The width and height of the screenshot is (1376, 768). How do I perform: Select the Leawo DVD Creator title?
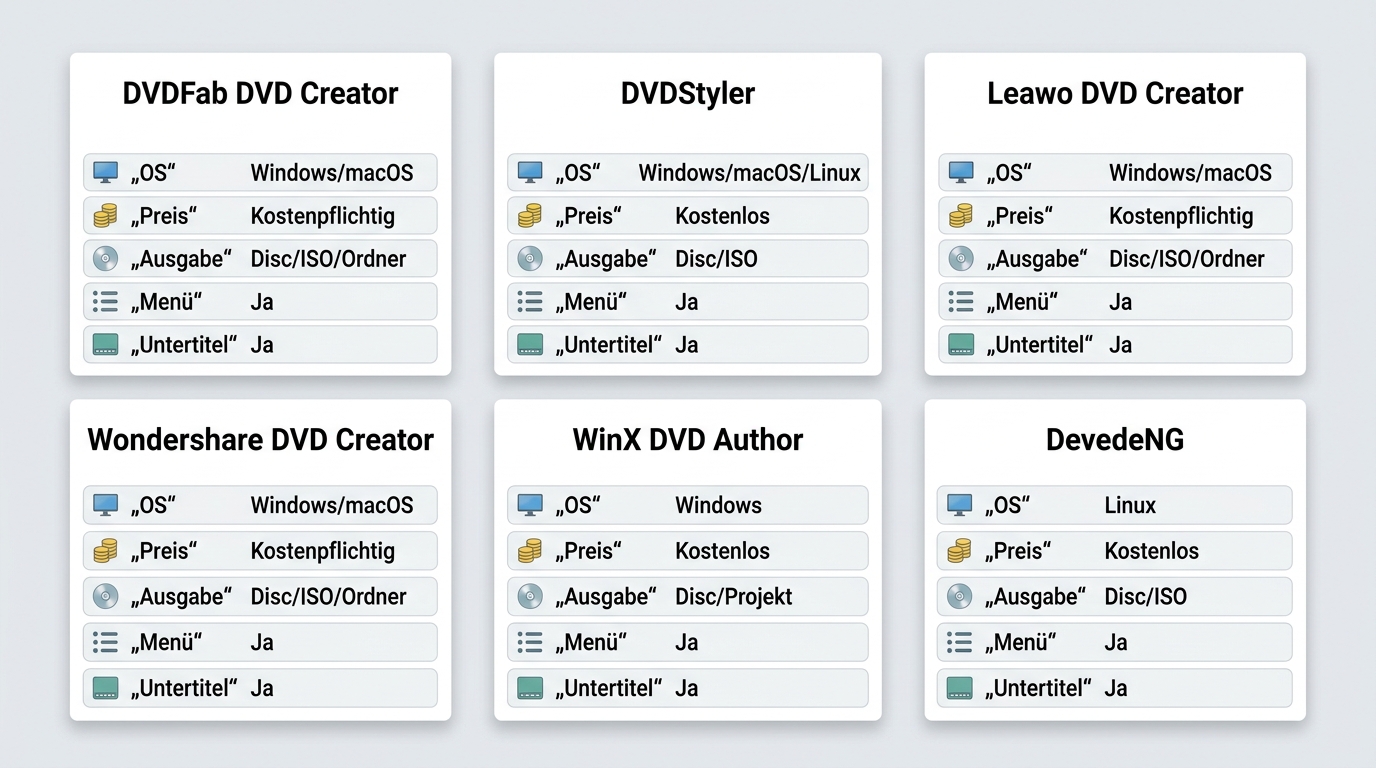pos(1115,93)
